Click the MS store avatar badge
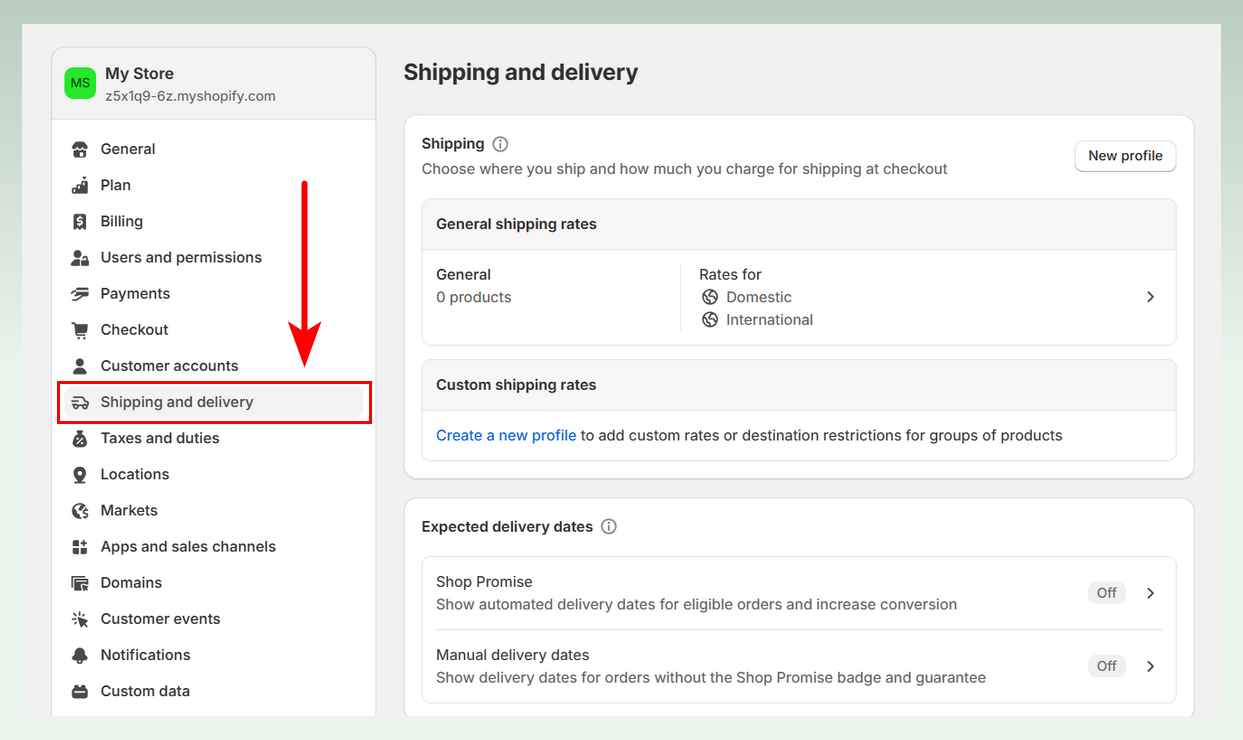Viewport: 1243px width, 740px height. click(80, 82)
